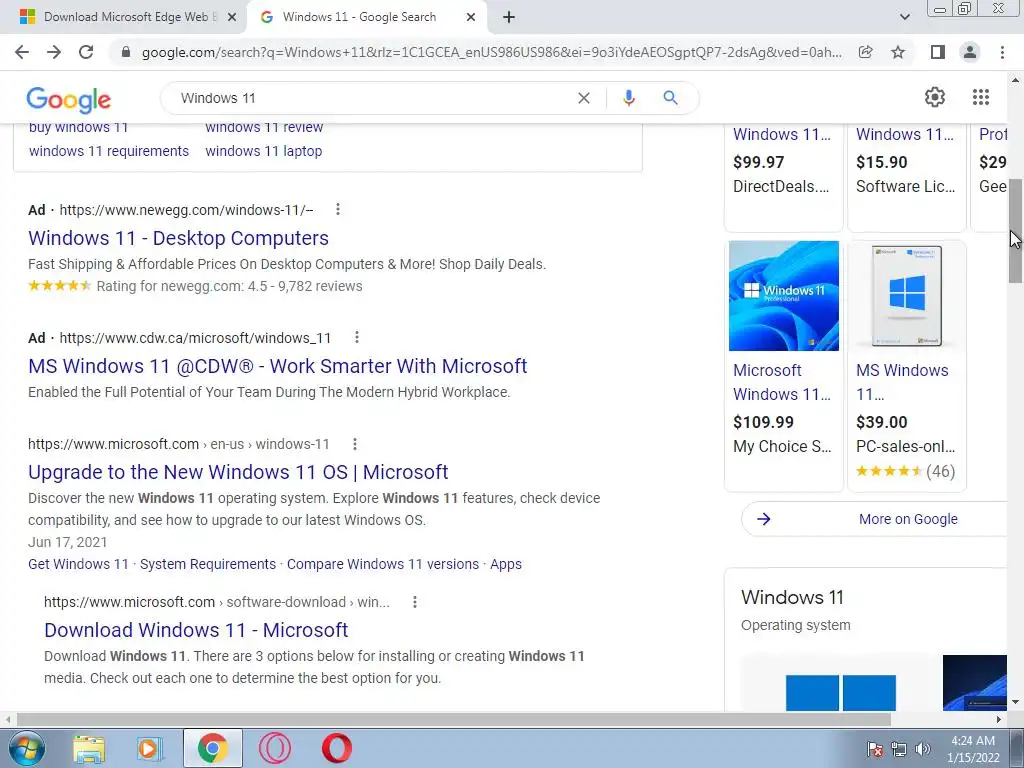Open Windows 11 - Desktop Computers ad
1024x768 pixels.
tap(178, 238)
